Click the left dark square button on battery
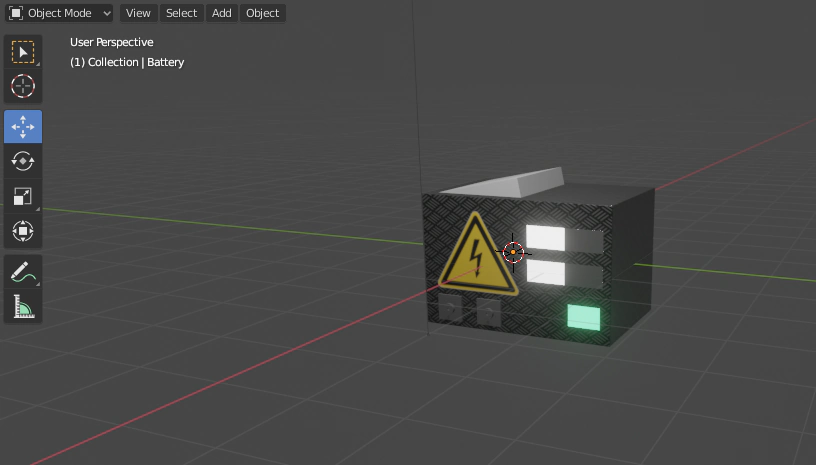This screenshot has height=465, width=816. [450, 310]
